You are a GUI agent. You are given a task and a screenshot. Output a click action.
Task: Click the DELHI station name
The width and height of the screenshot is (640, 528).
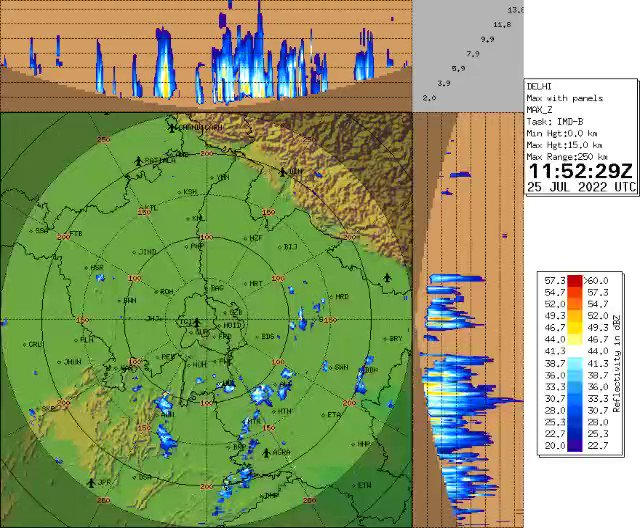pos(539,87)
